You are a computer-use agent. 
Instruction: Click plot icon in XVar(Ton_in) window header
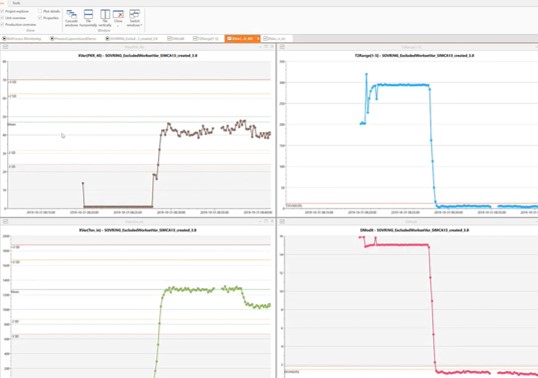5,222
